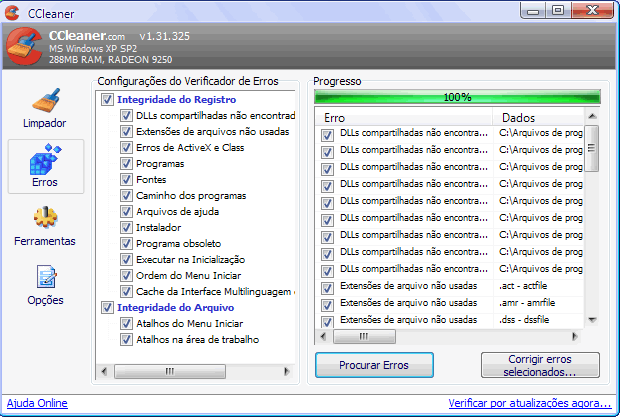The width and height of the screenshot is (622, 417).
Task: Click results list scroll up arrow
Action: coord(592,116)
